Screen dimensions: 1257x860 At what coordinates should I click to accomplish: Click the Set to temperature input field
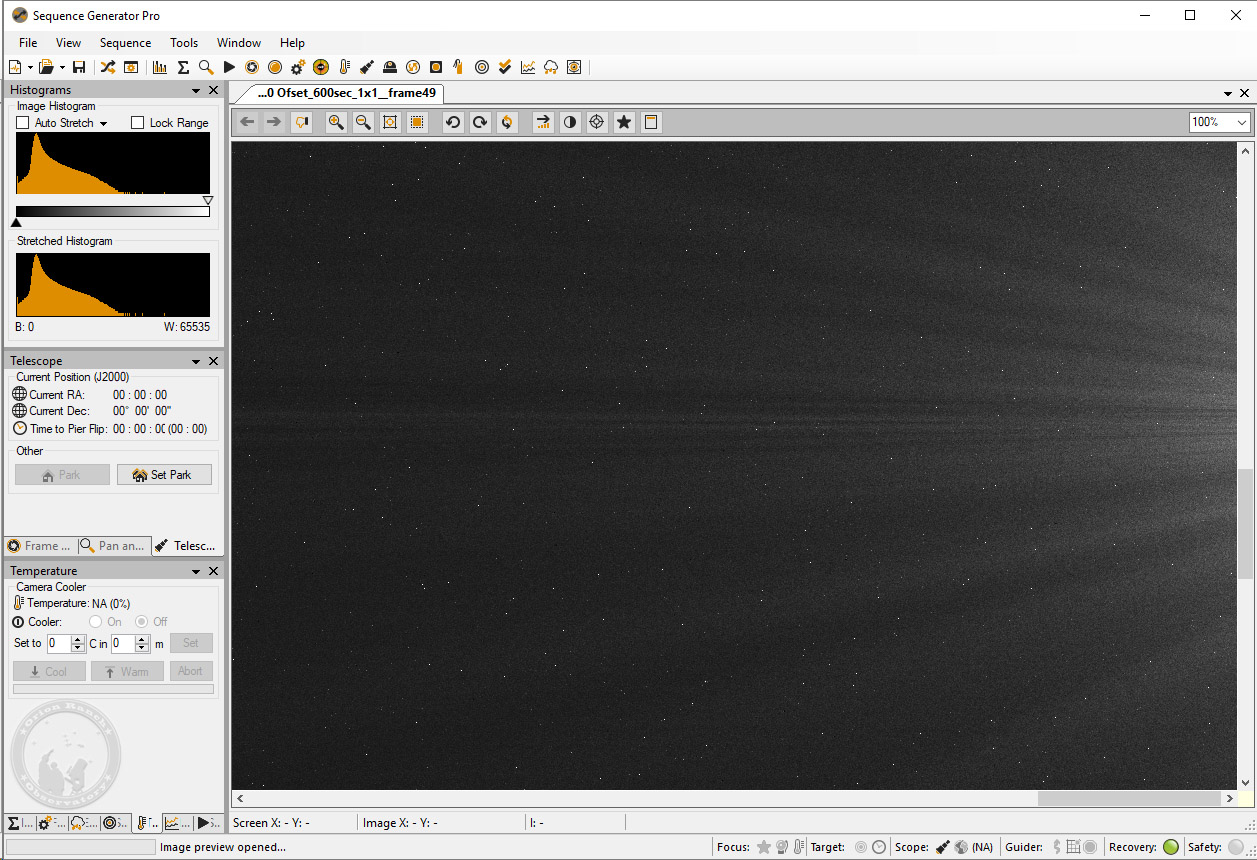[59, 644]
